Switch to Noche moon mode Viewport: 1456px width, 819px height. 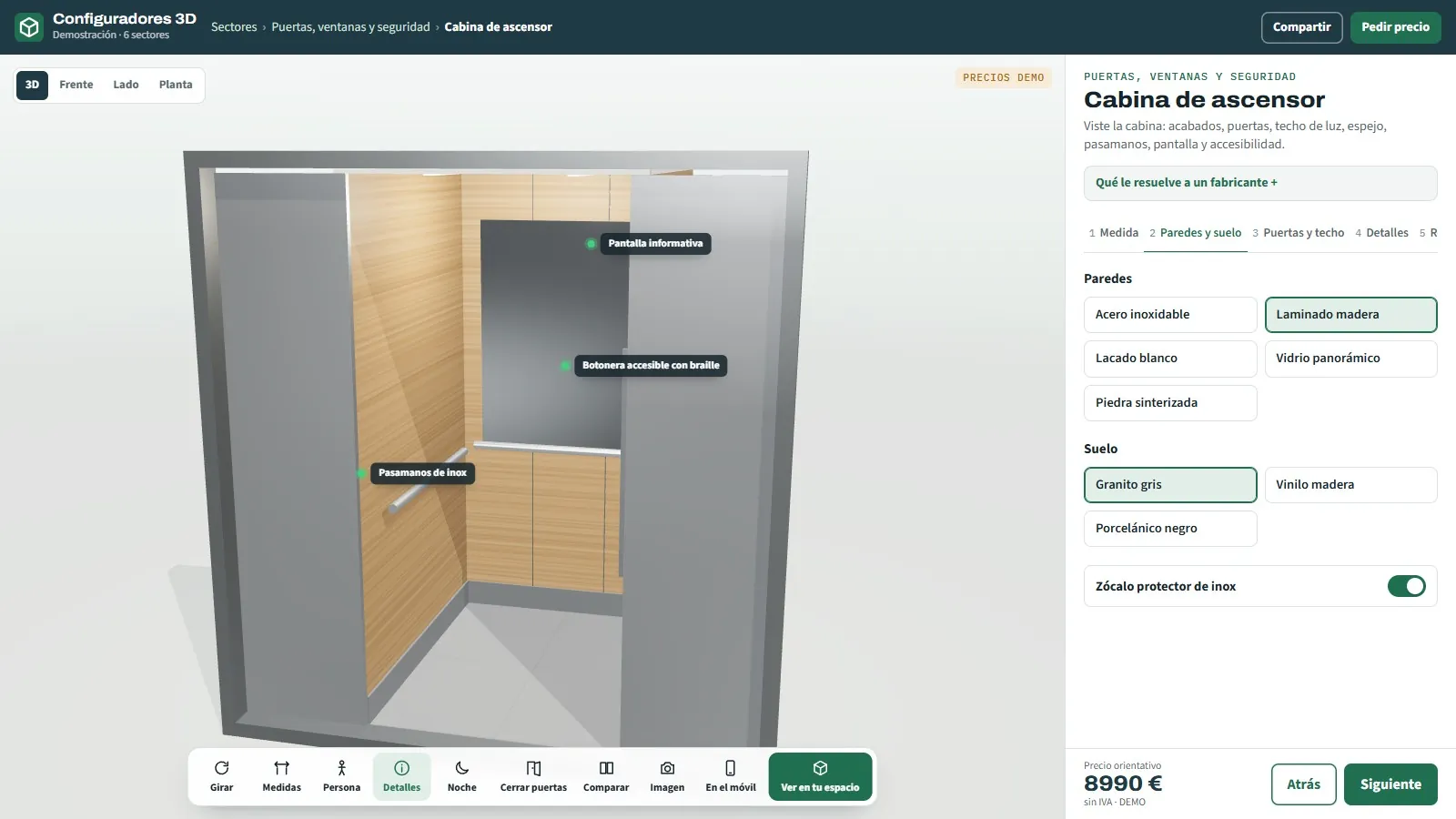461,768
